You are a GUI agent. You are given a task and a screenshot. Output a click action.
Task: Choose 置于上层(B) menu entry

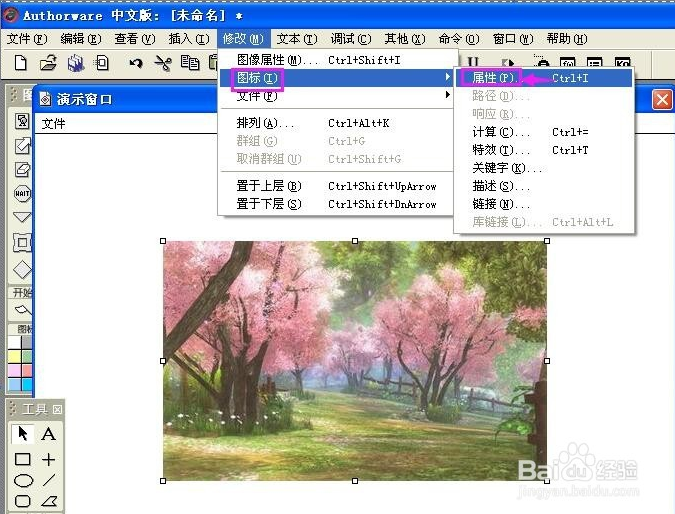[x=337, y=186]
